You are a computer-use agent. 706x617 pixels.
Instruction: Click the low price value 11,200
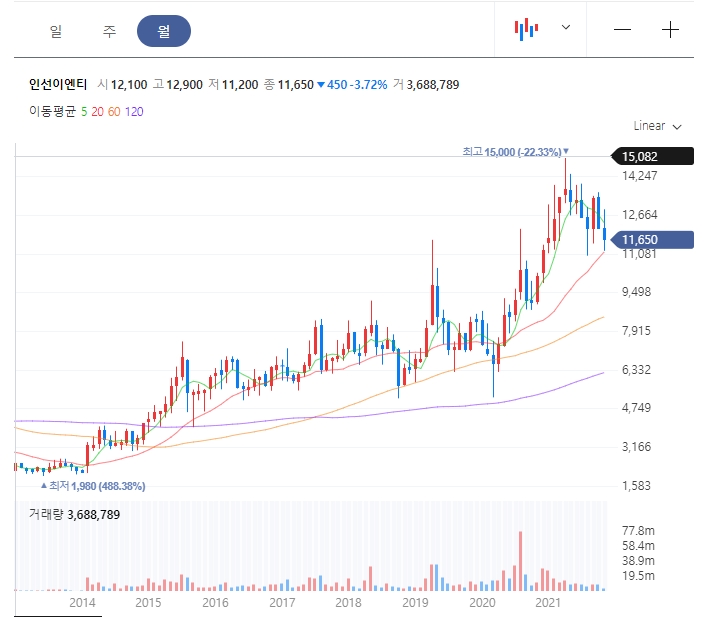(x=240, y=85)
